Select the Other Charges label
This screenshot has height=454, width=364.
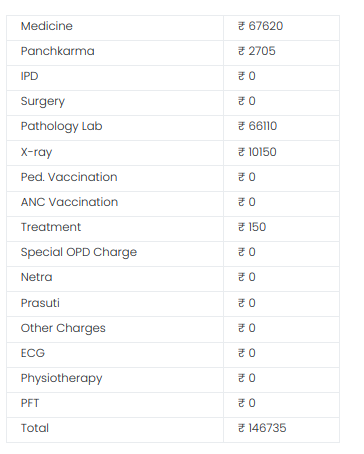pos(63,328)
